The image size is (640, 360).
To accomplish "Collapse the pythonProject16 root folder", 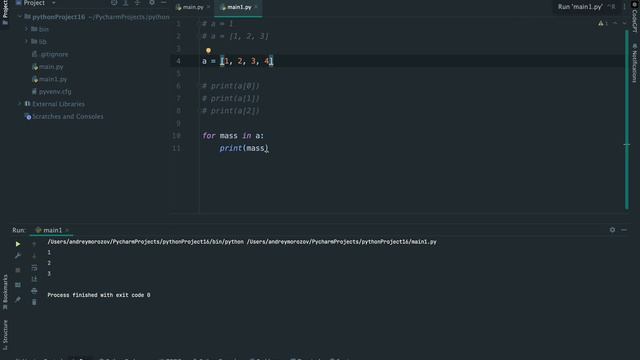I will click(20, 17).
